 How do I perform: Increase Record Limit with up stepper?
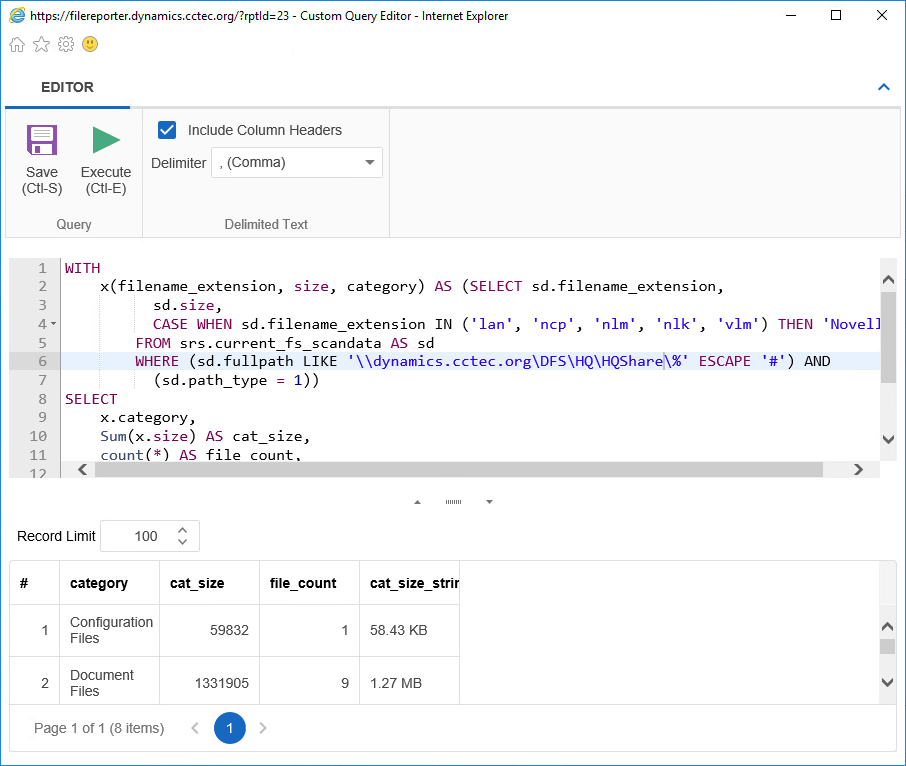[x=182, y=530]
